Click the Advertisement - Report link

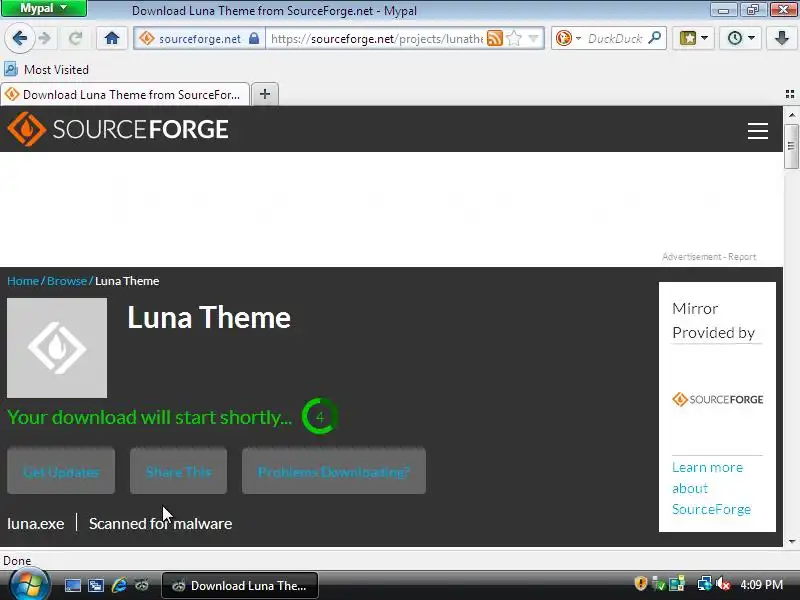tap(709, 257)
